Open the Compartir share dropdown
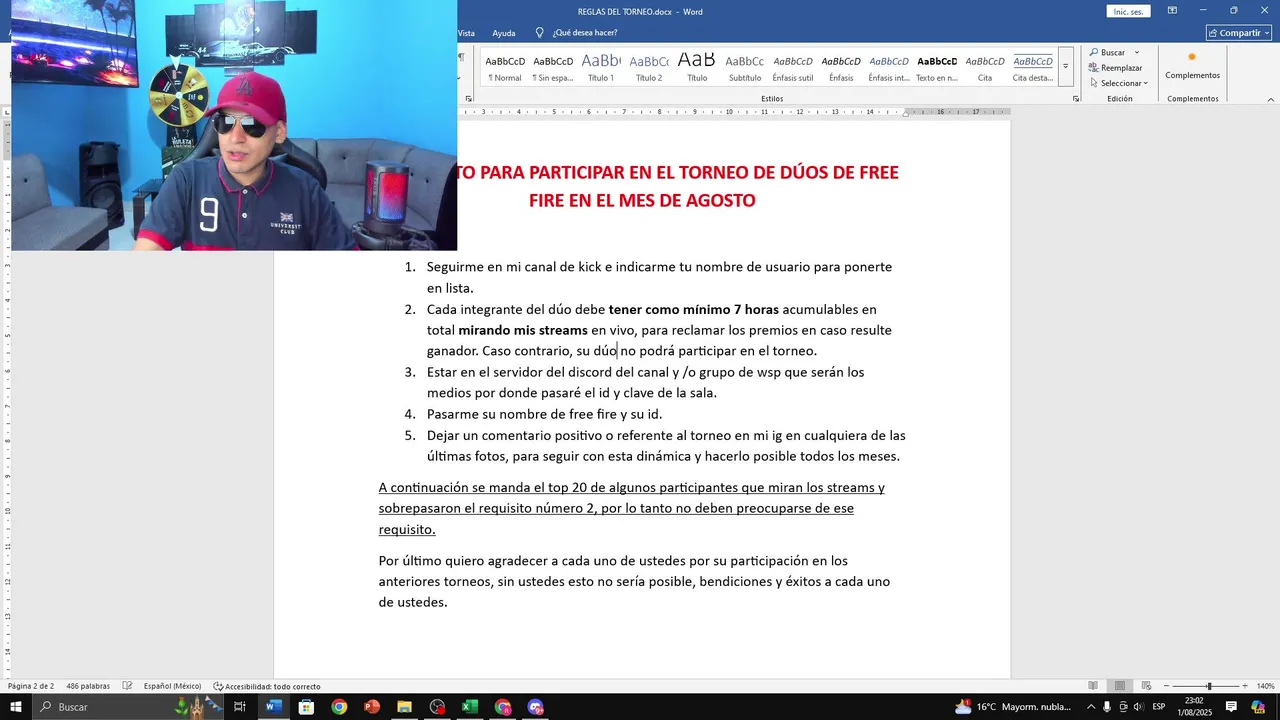The height and width of the screenshot is (720, 1280). pos(1239,33)
